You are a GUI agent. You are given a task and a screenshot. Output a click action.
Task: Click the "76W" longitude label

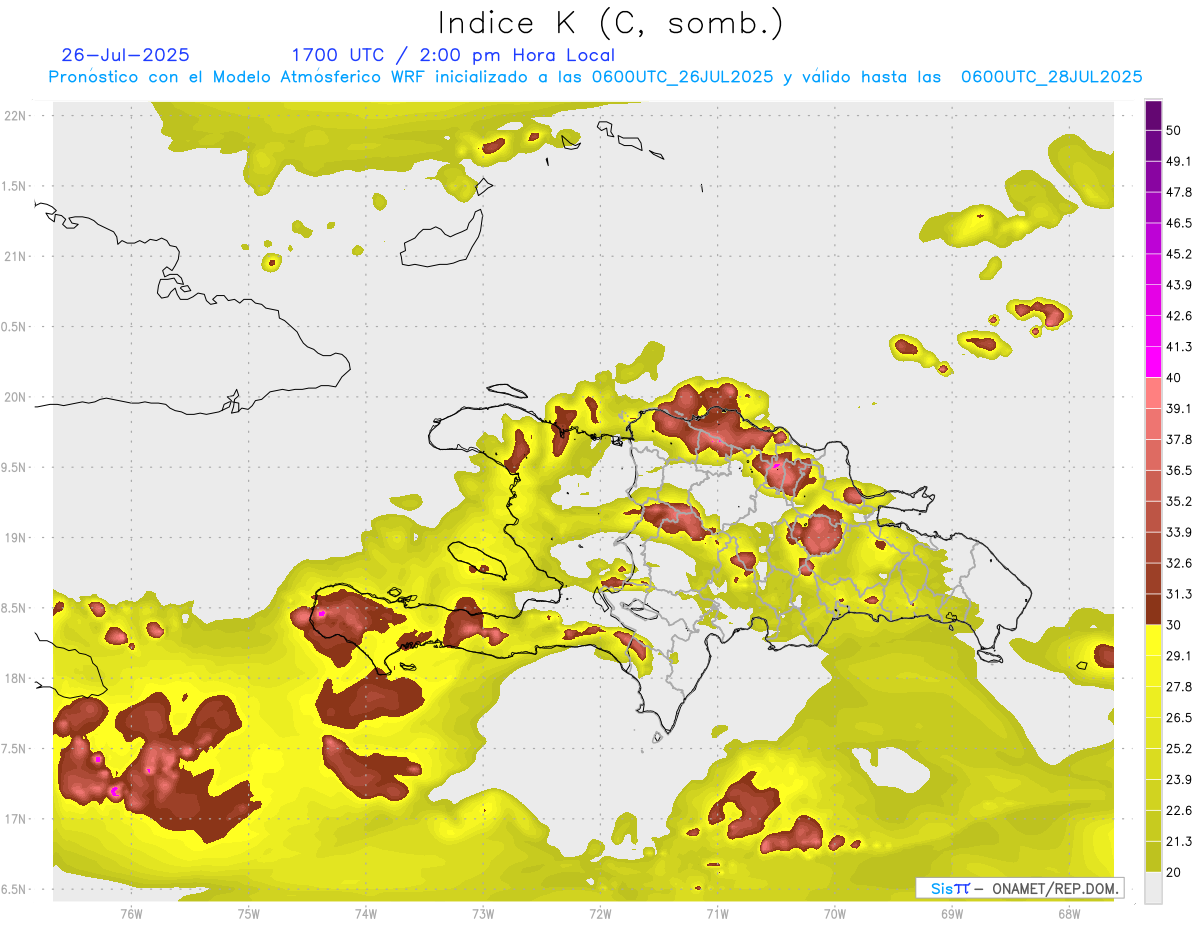[x=131, y=913]
